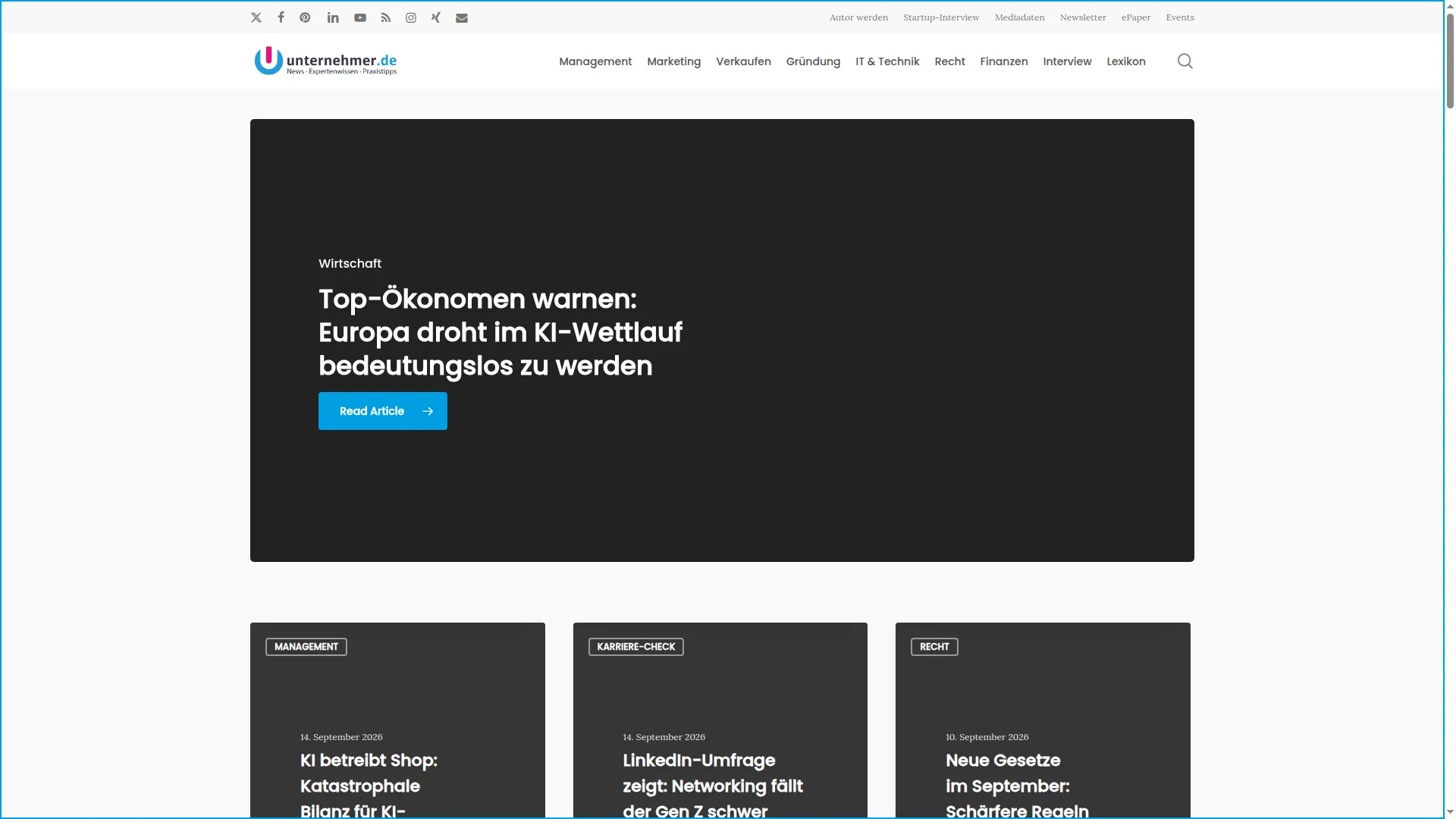This screenshot has width=1456, height=819.
Task: Open the LinkedIn social icon
Action: (333, 17)
